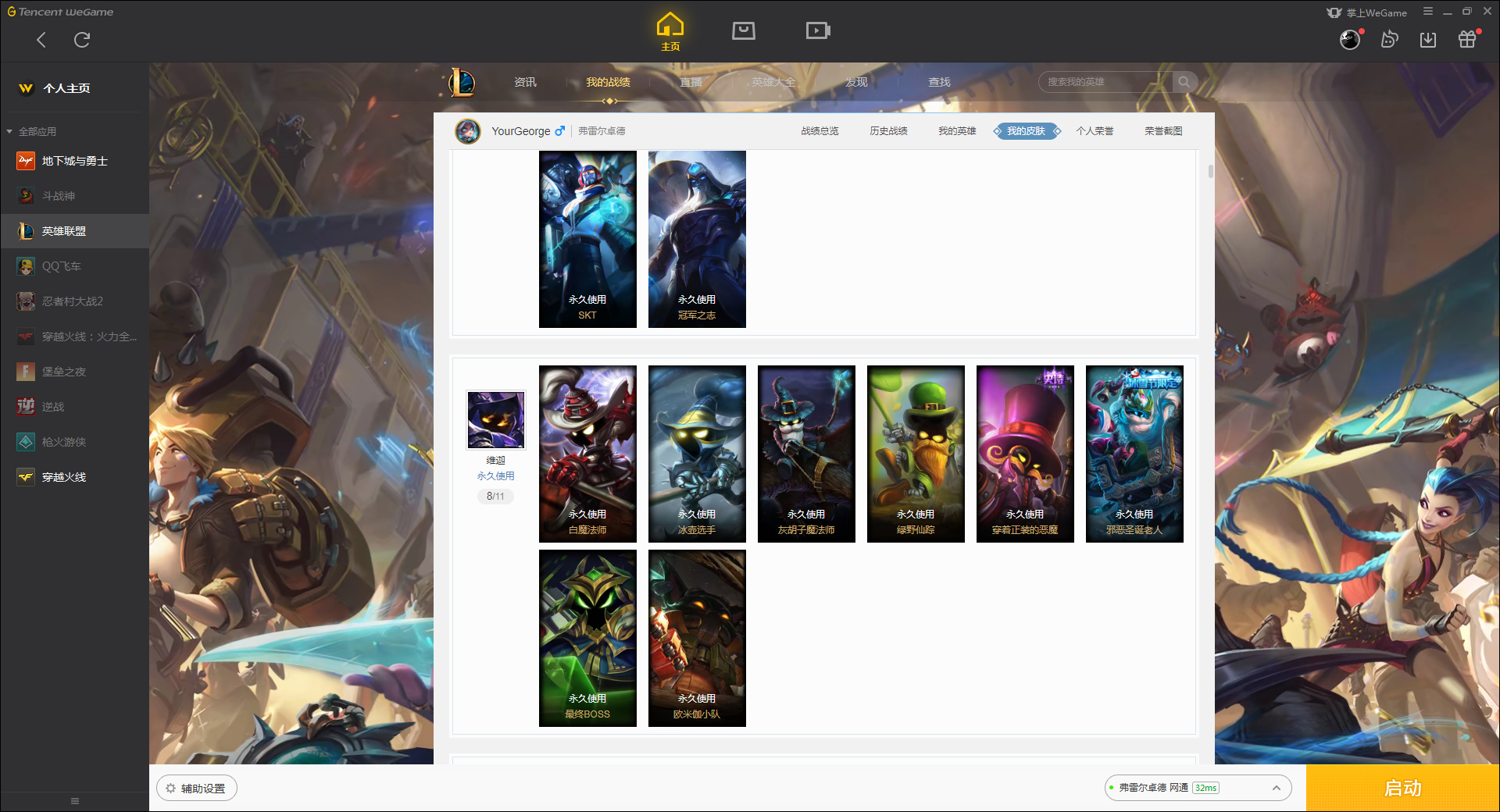This screenshot has width=1500, height=812.
Task: Select 穿越火线 in sidebar
Action: click(x=74, y=477)
